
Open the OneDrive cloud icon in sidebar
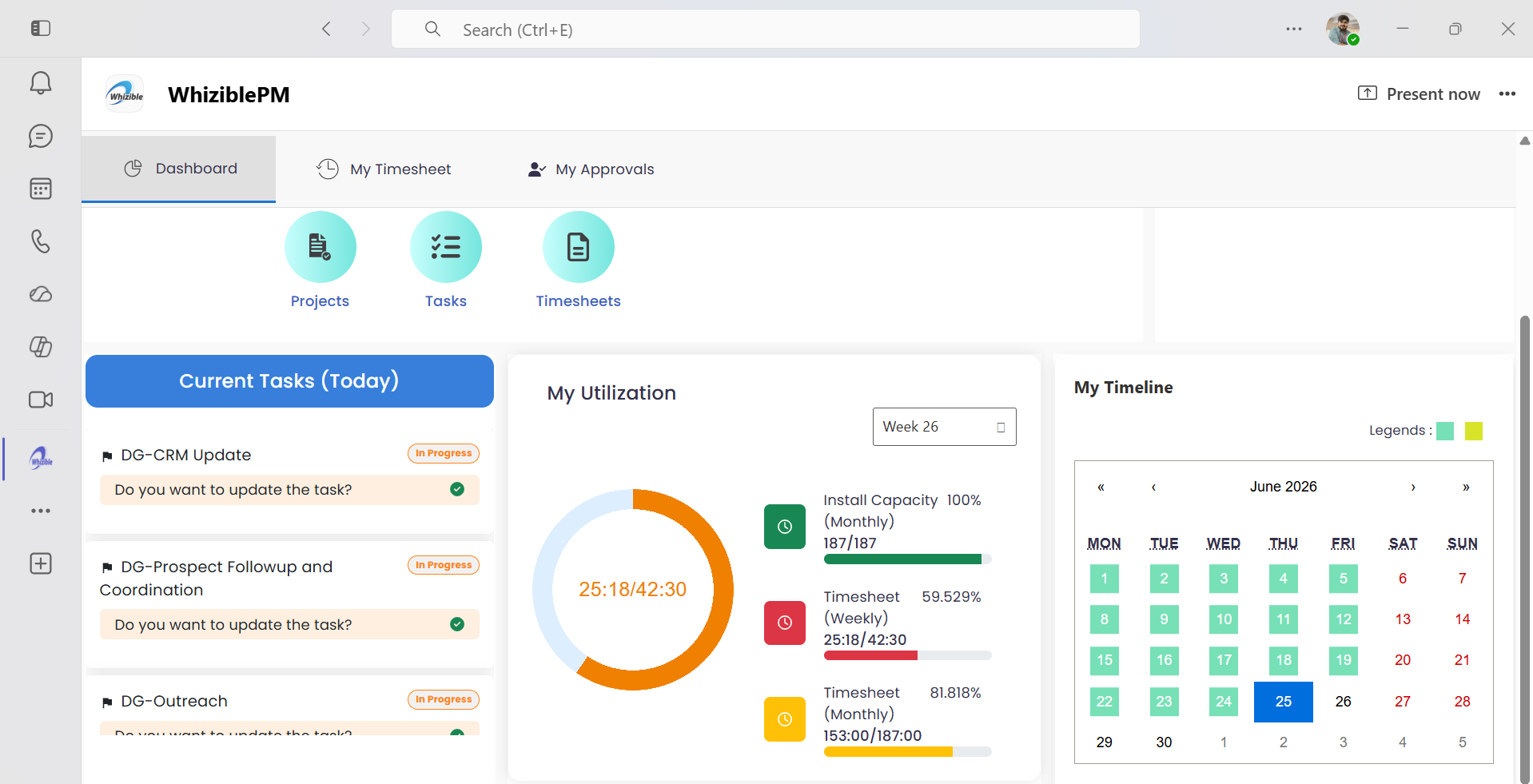[x=41, y=294]
